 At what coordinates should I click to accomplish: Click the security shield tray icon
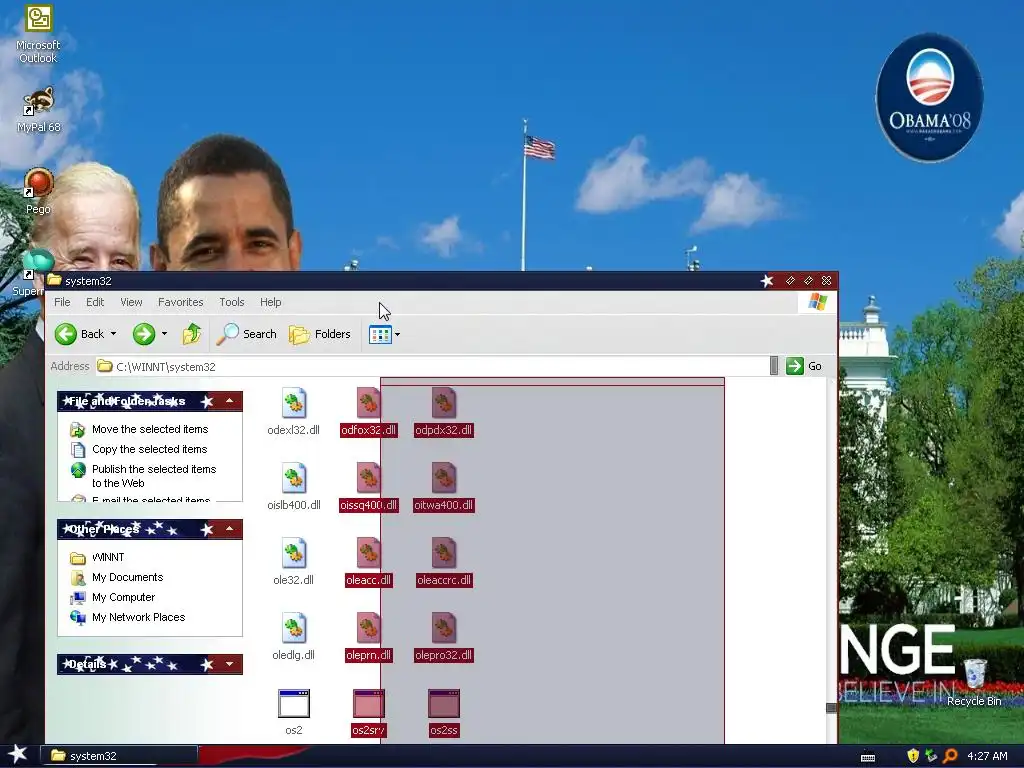(912, 756)
